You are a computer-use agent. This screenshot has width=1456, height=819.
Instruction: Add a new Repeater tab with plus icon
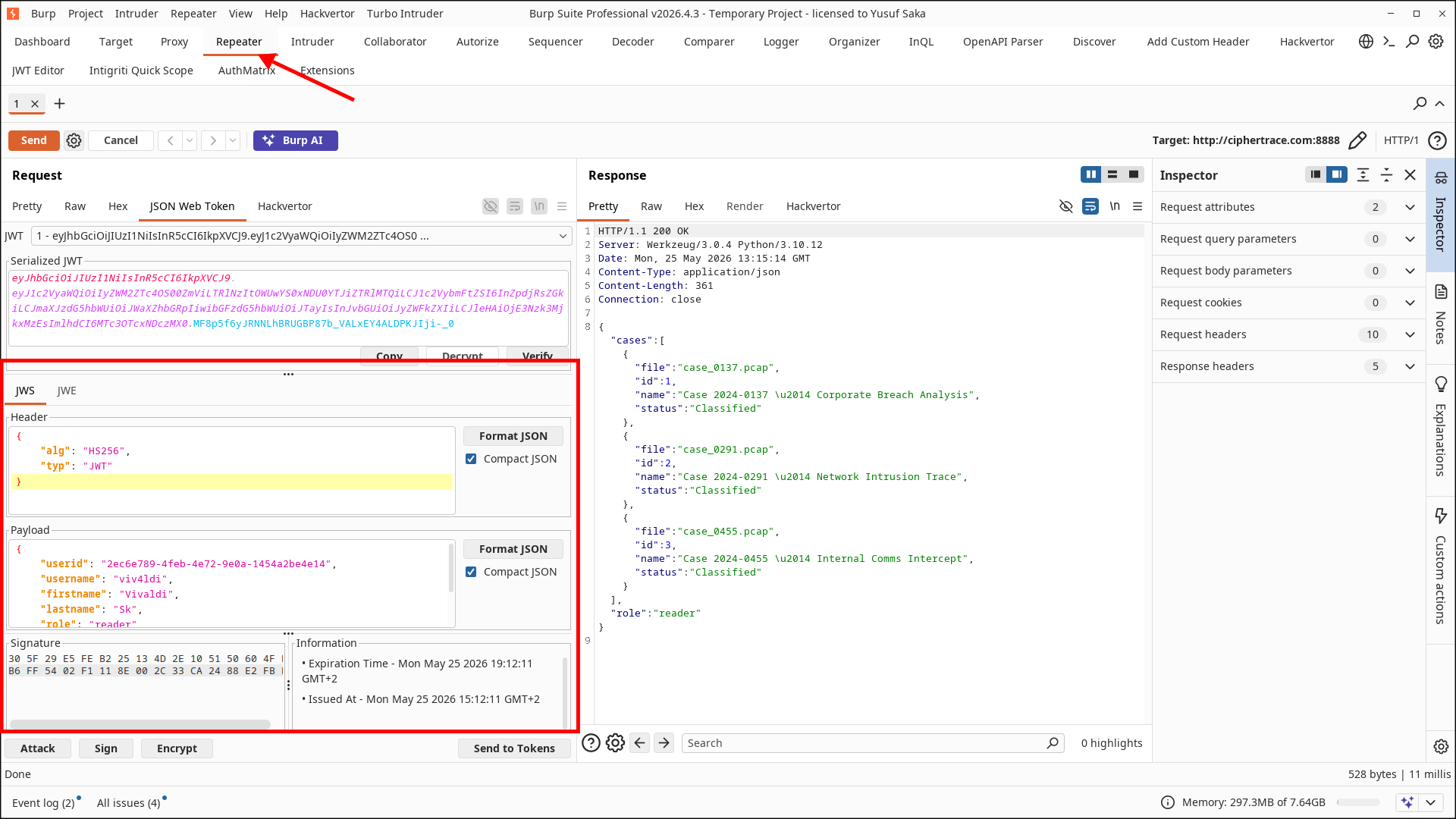pos(60,104)
